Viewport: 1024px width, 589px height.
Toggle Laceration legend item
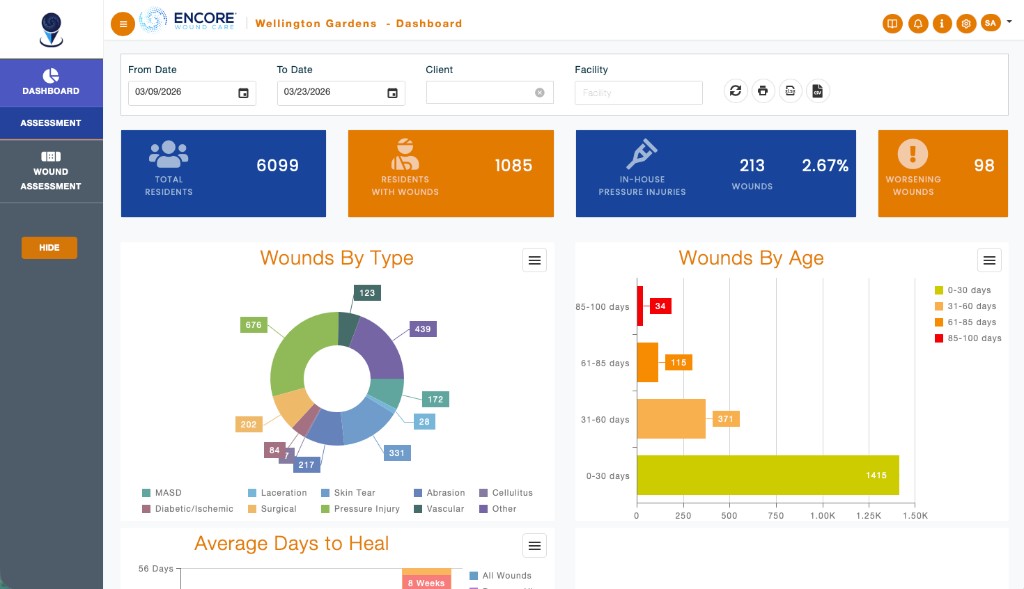[x=278, y=493]
